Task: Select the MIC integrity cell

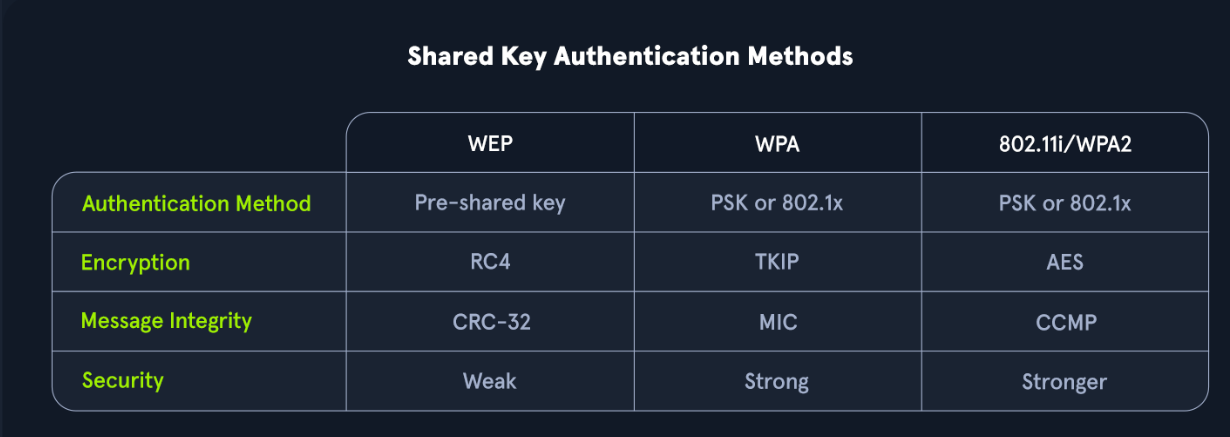Action: [x=777, y=322]
